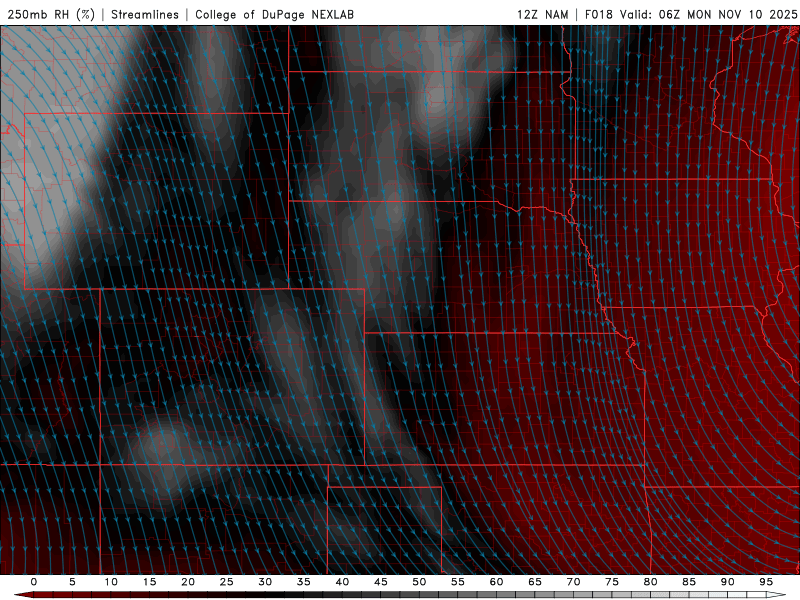Click the colorbar label "75"

point(612,582)
